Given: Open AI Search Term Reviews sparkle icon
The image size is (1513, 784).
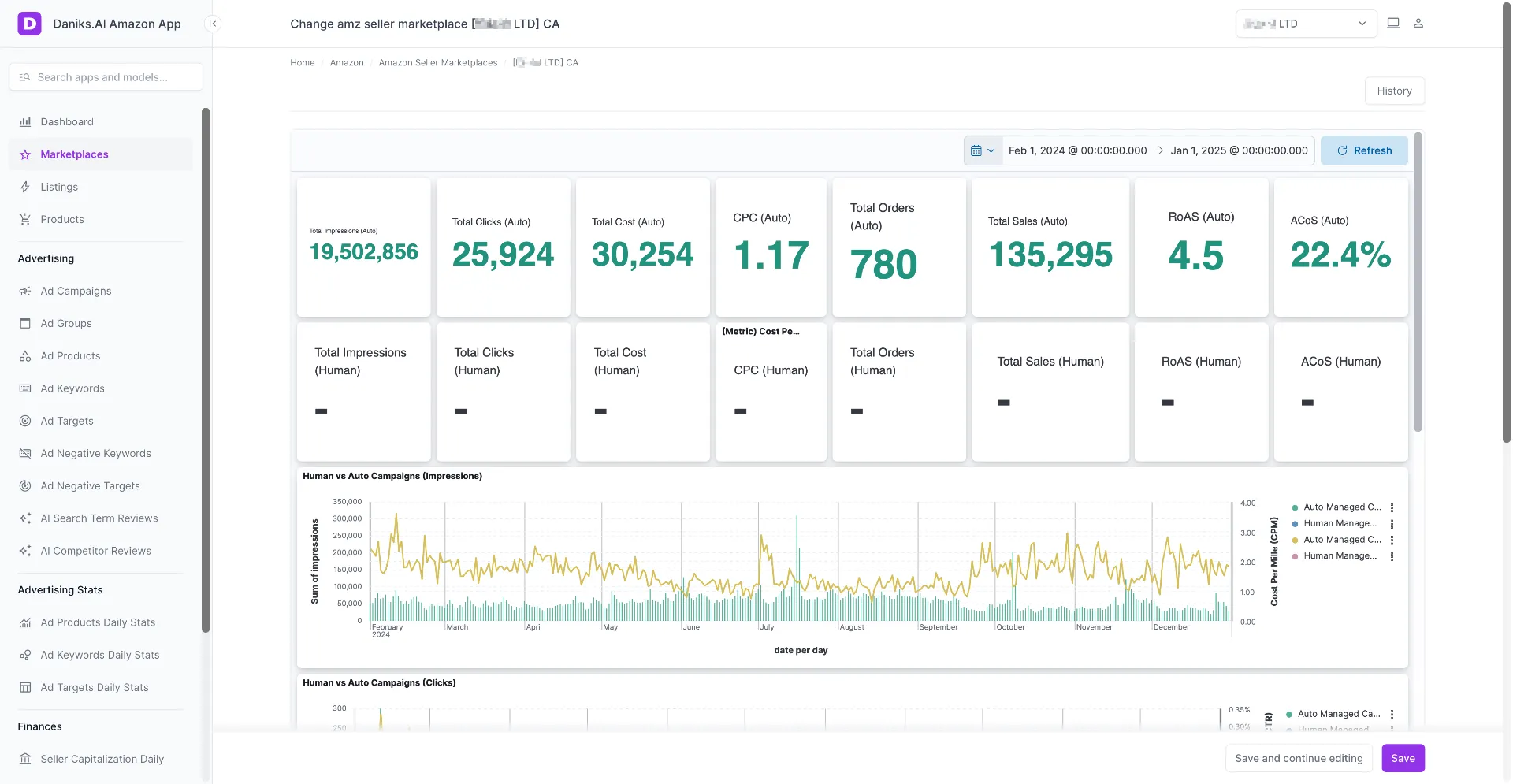Looking at the screenshot, I should [25, 518].
